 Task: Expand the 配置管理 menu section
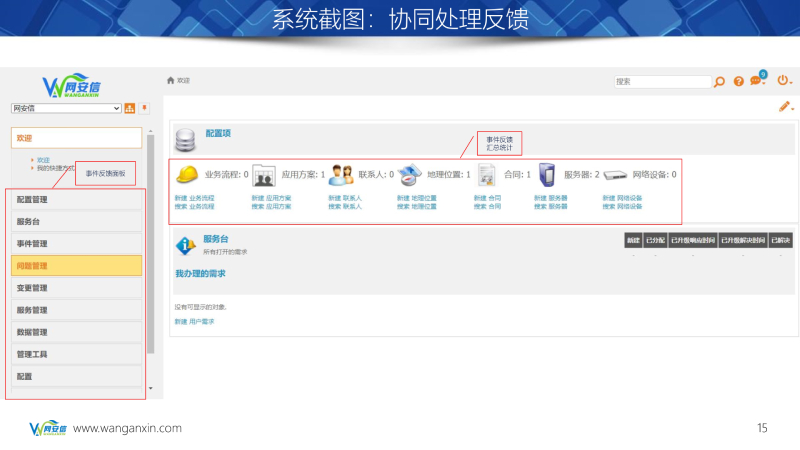pyautogui.click(x=77, y=199)
